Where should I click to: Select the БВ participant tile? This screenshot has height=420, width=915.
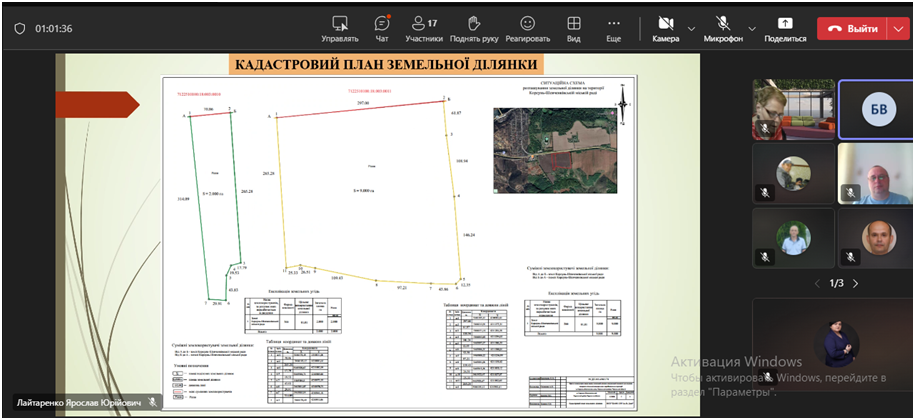pyautogui.click(x=875, y=109)
